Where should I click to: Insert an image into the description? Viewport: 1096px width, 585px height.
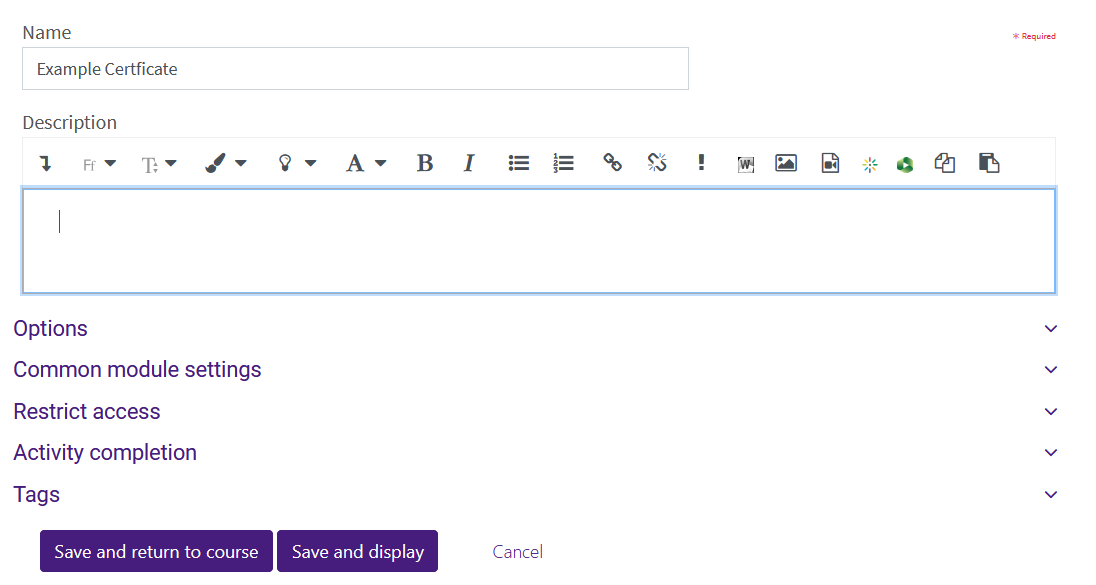[785, 162]
